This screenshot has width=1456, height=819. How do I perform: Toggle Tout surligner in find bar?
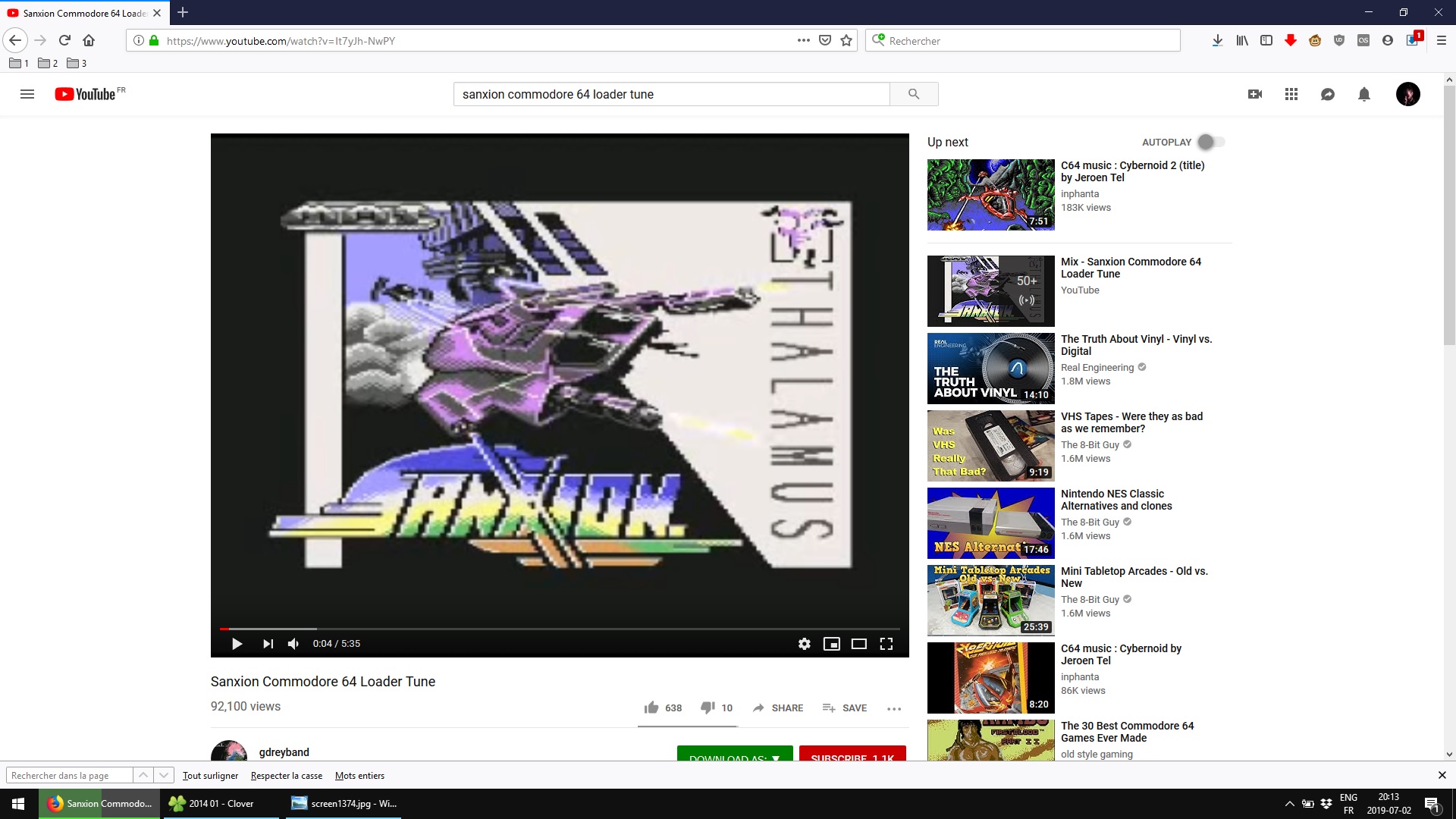210,775
